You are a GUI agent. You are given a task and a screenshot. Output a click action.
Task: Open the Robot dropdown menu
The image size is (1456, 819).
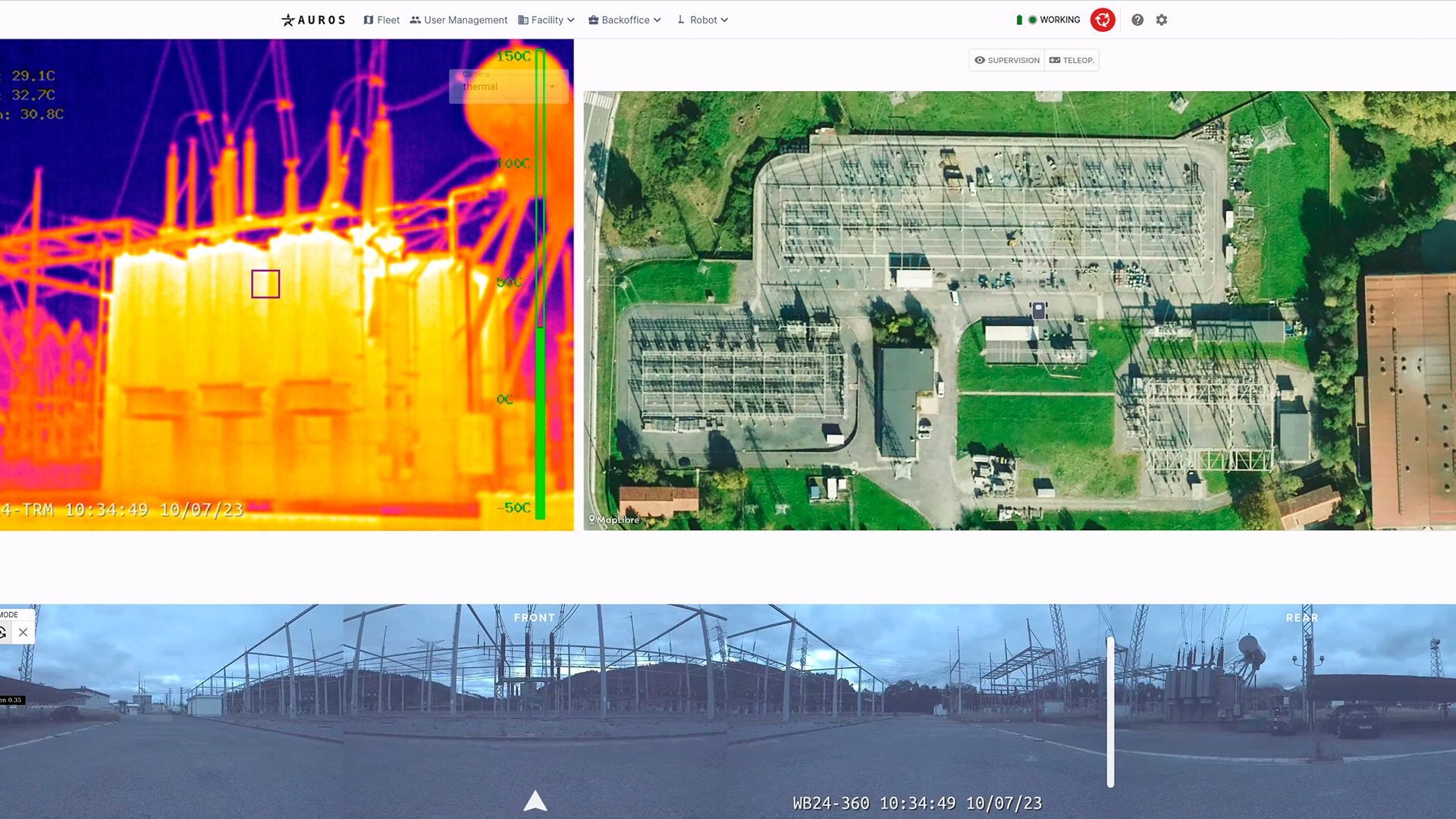[x=703, y=20]
